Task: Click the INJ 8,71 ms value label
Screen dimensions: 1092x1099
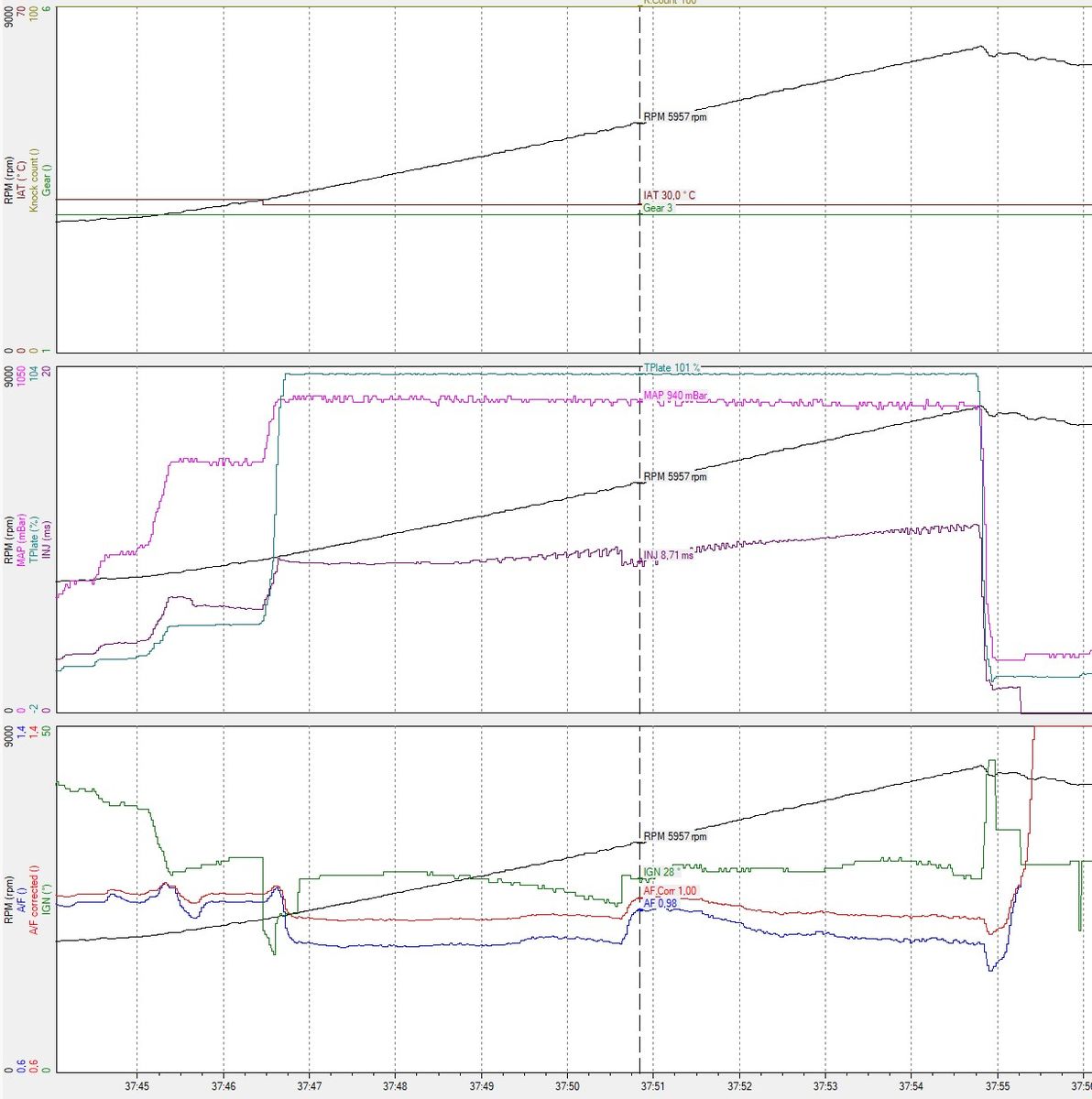Action: coord(668,556)
